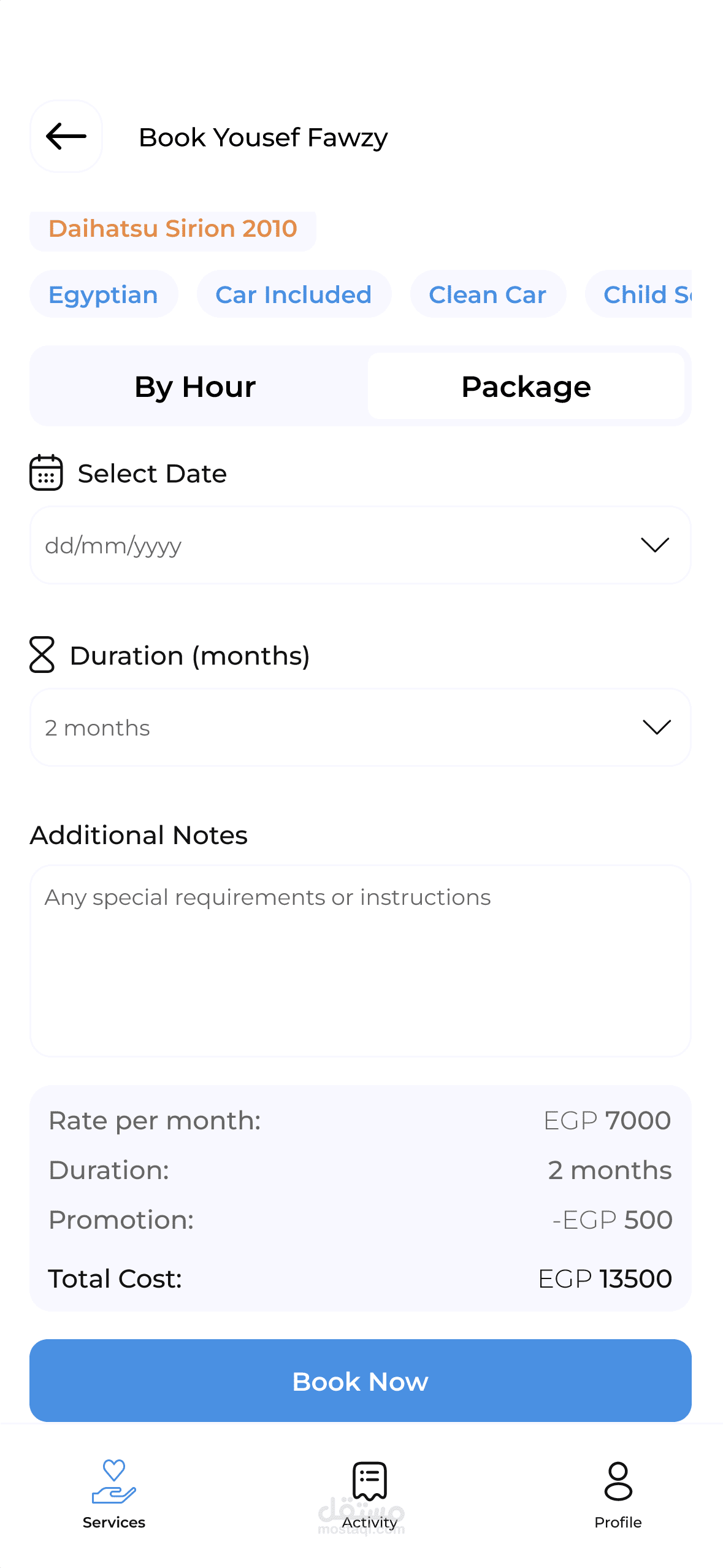Focus the Additional Notes text area
Image resolution: width=723 pixels, height=1568 pixels.
click(361, 960)
